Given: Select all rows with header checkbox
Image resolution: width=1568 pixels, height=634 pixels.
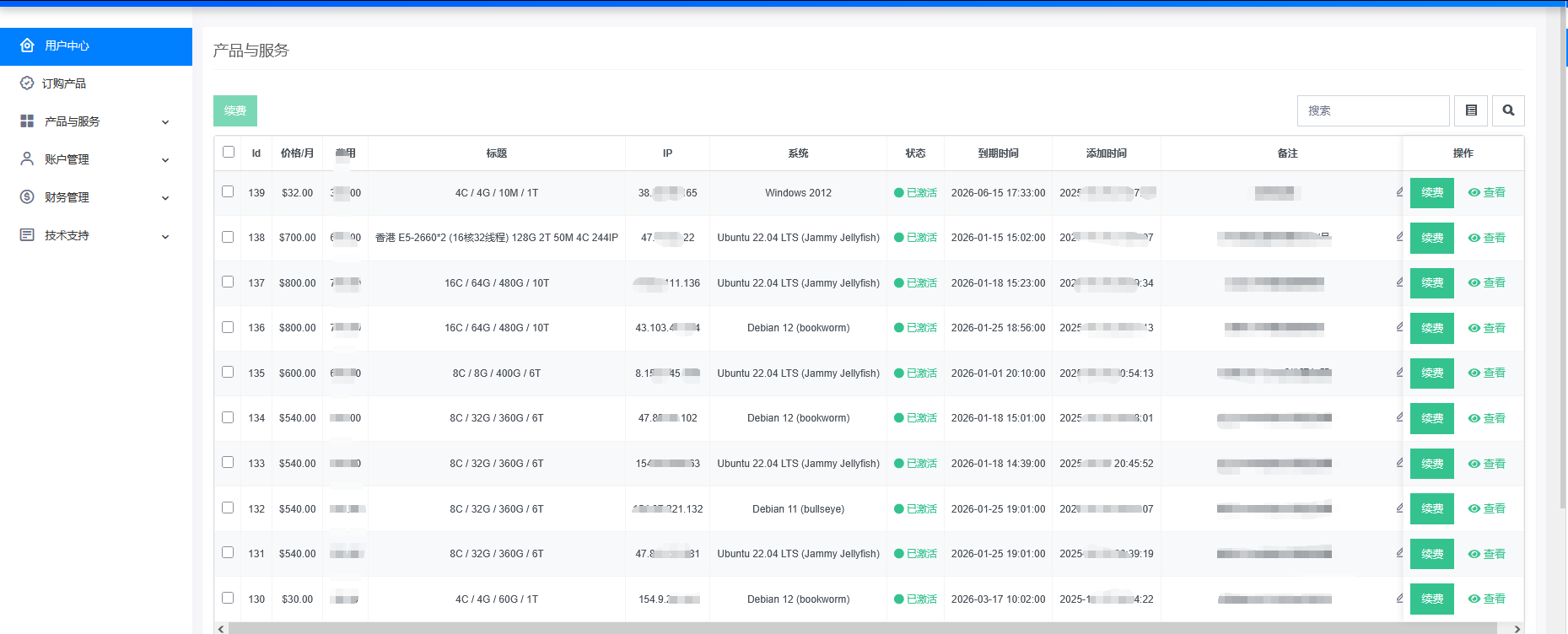Looking at the screenshot, I should pos(229,152).
